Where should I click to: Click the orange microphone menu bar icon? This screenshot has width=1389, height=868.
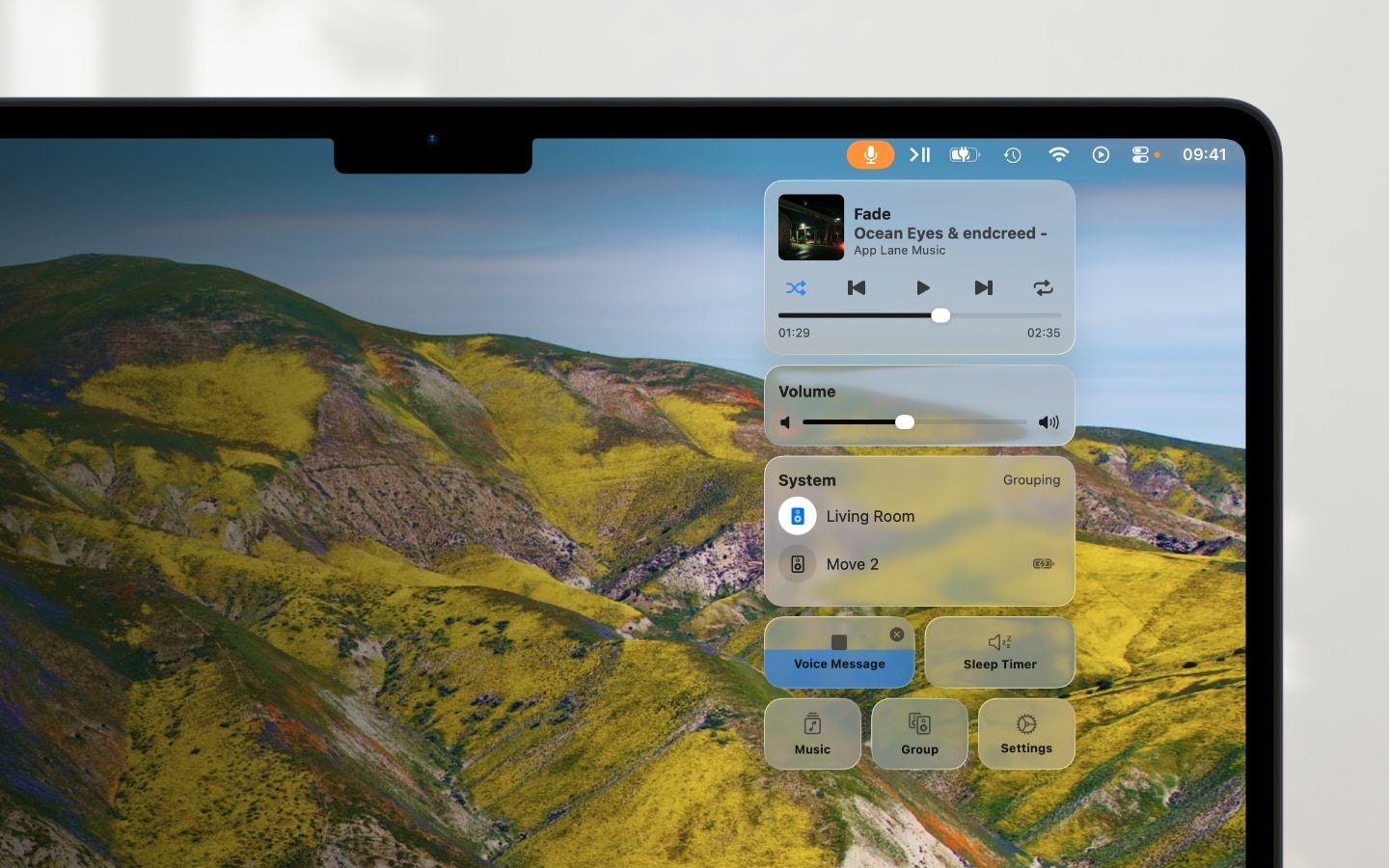tap(870, 154)
